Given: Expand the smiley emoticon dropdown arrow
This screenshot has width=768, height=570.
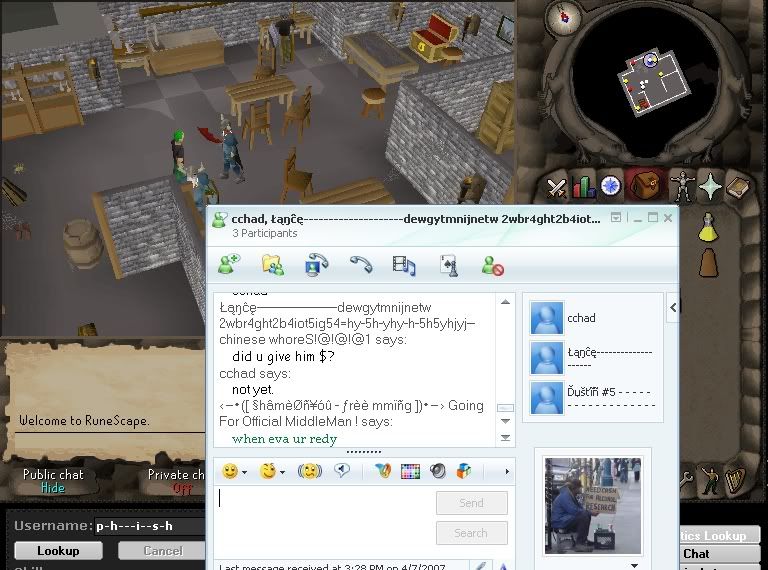Looking at the screenshot, I should (244, 473).
